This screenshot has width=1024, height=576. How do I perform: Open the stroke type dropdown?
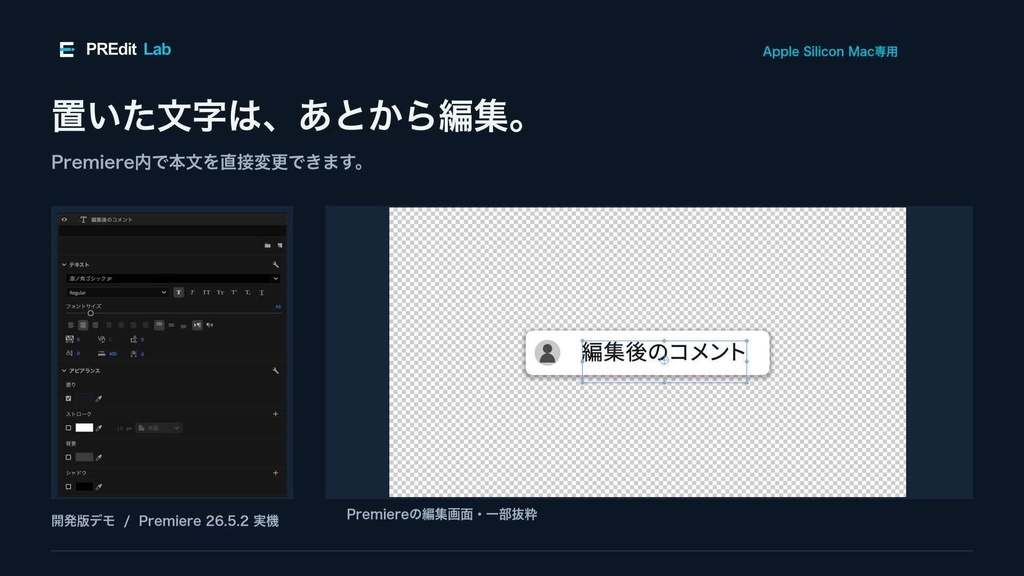(x=159, y=428)
